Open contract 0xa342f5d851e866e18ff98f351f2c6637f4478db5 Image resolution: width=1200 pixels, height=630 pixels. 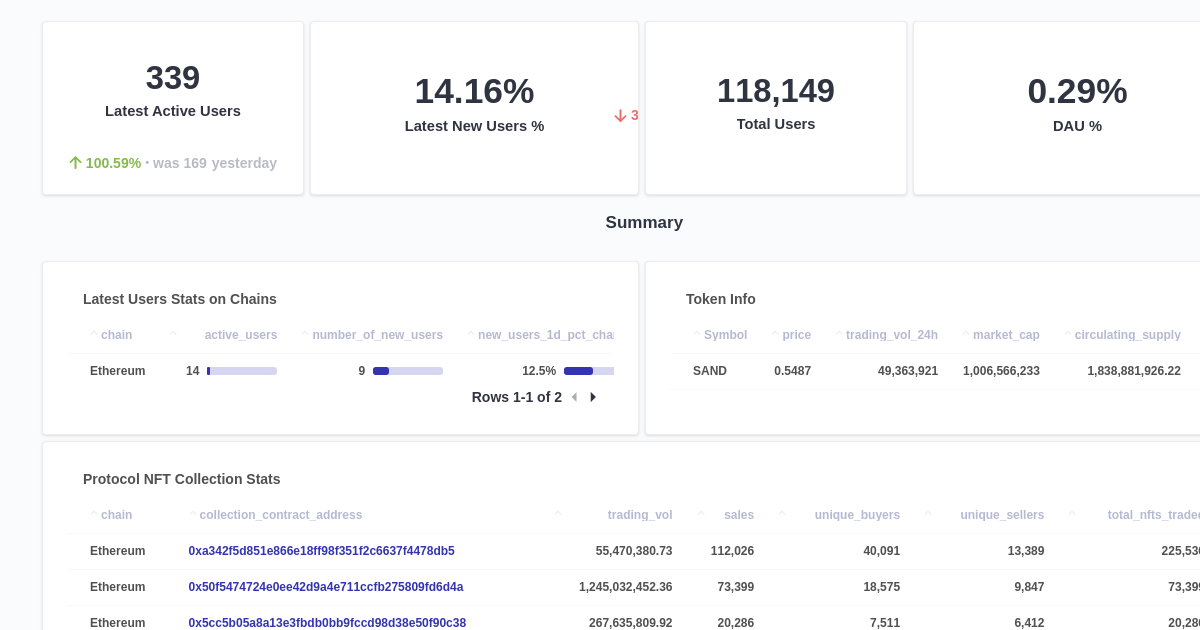tap(321, 551)
